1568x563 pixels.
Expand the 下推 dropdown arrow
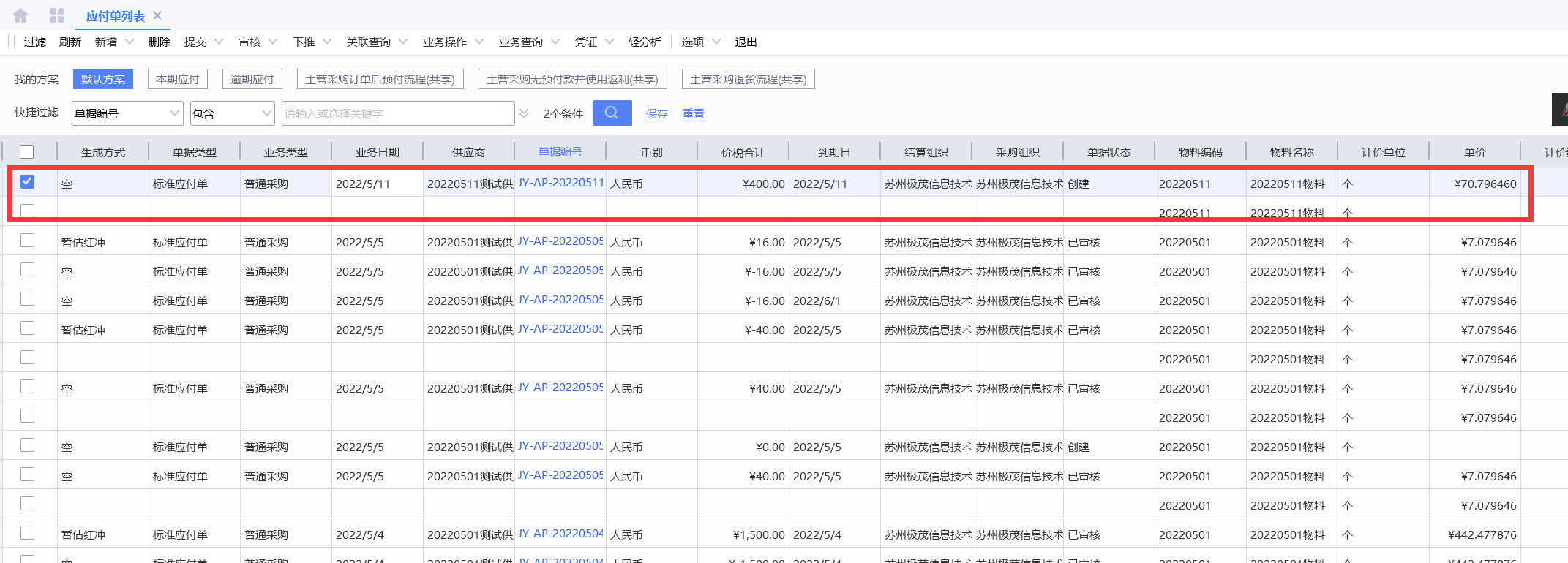click(x=327, y=42)
